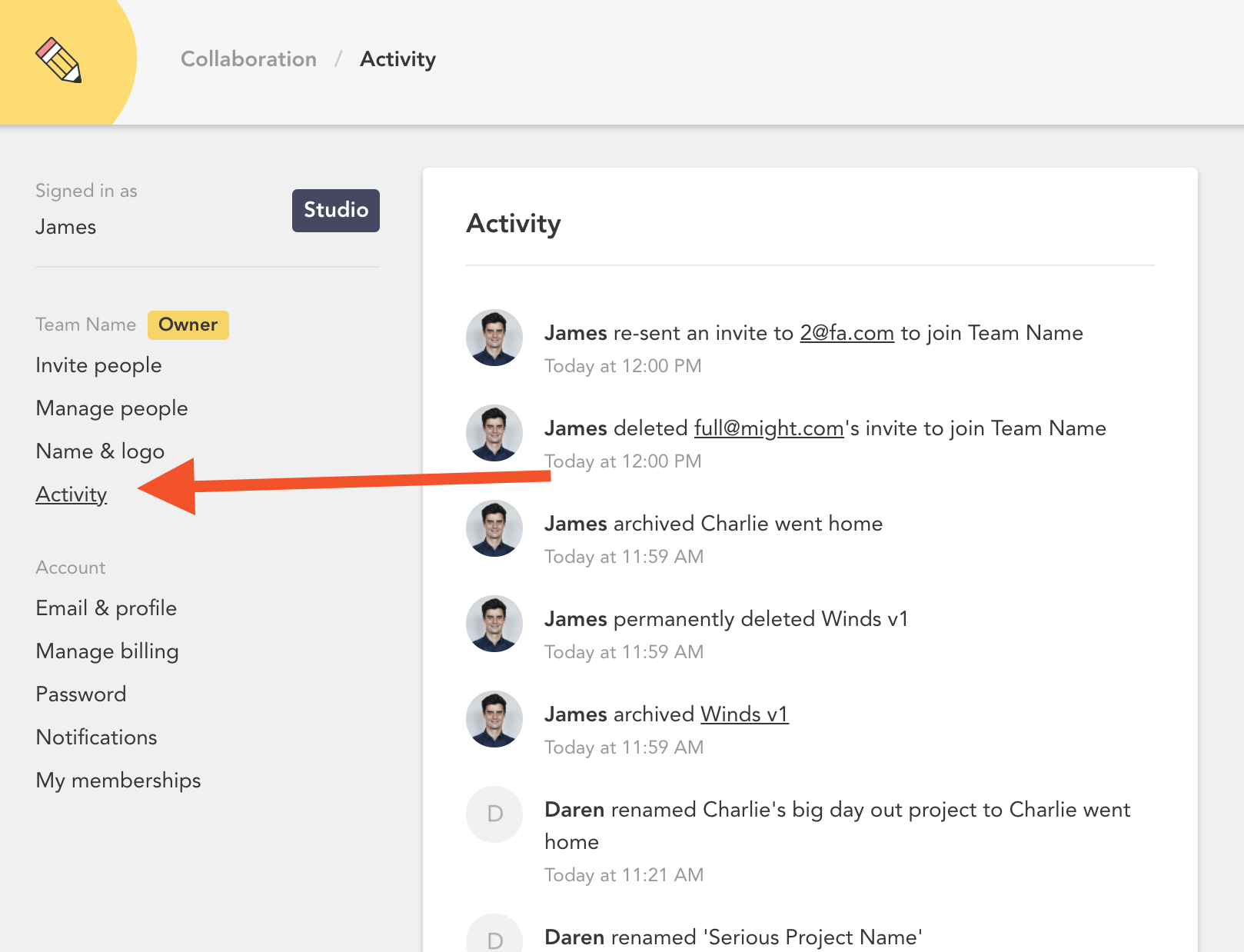Click the 2@fa.com email link
The image size is (1244, 952).
(847, 333)
